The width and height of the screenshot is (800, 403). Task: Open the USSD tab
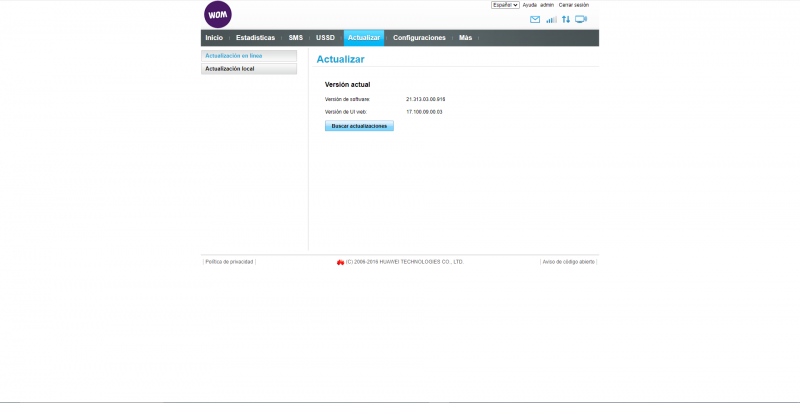325,38
